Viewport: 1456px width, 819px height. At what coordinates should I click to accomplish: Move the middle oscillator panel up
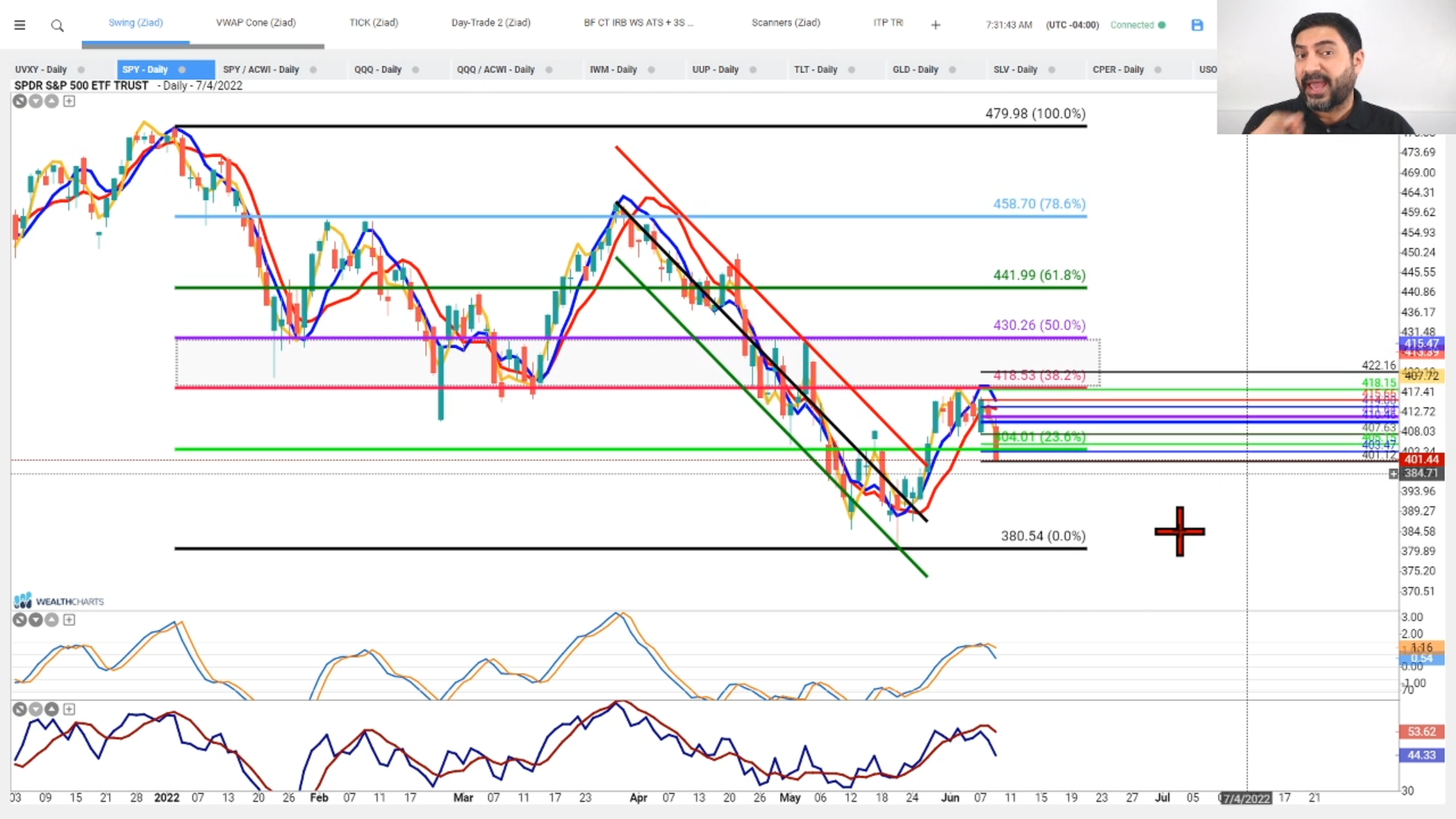pos(52,620)
